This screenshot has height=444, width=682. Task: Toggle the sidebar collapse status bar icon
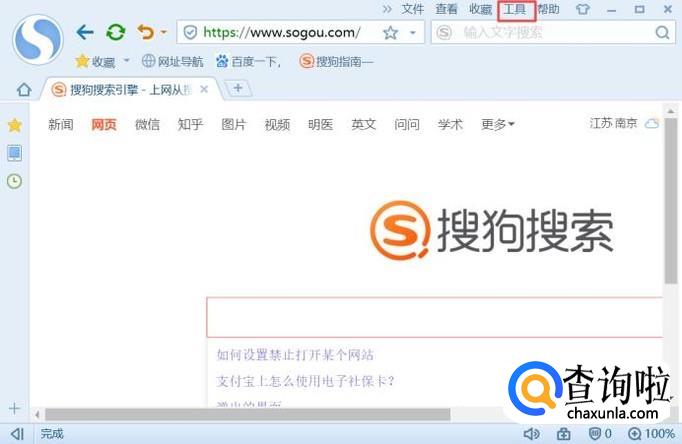tap(17, 434)
